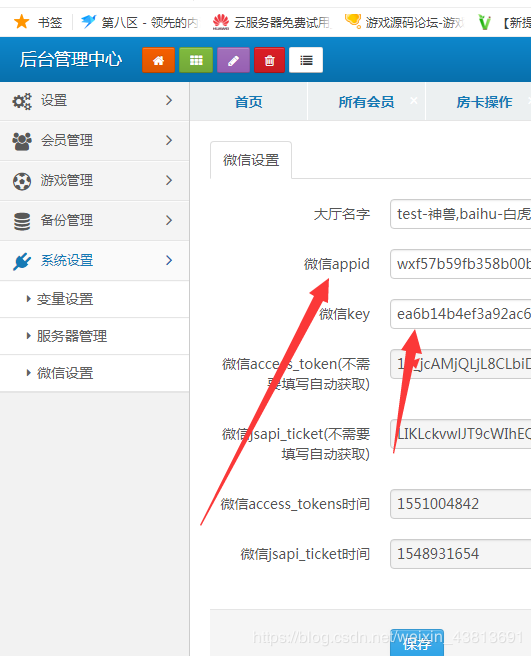This screenshot has height=656, width=531.
Task: Expand the 游戏管理 menu chevron
Action: [169, 180]
